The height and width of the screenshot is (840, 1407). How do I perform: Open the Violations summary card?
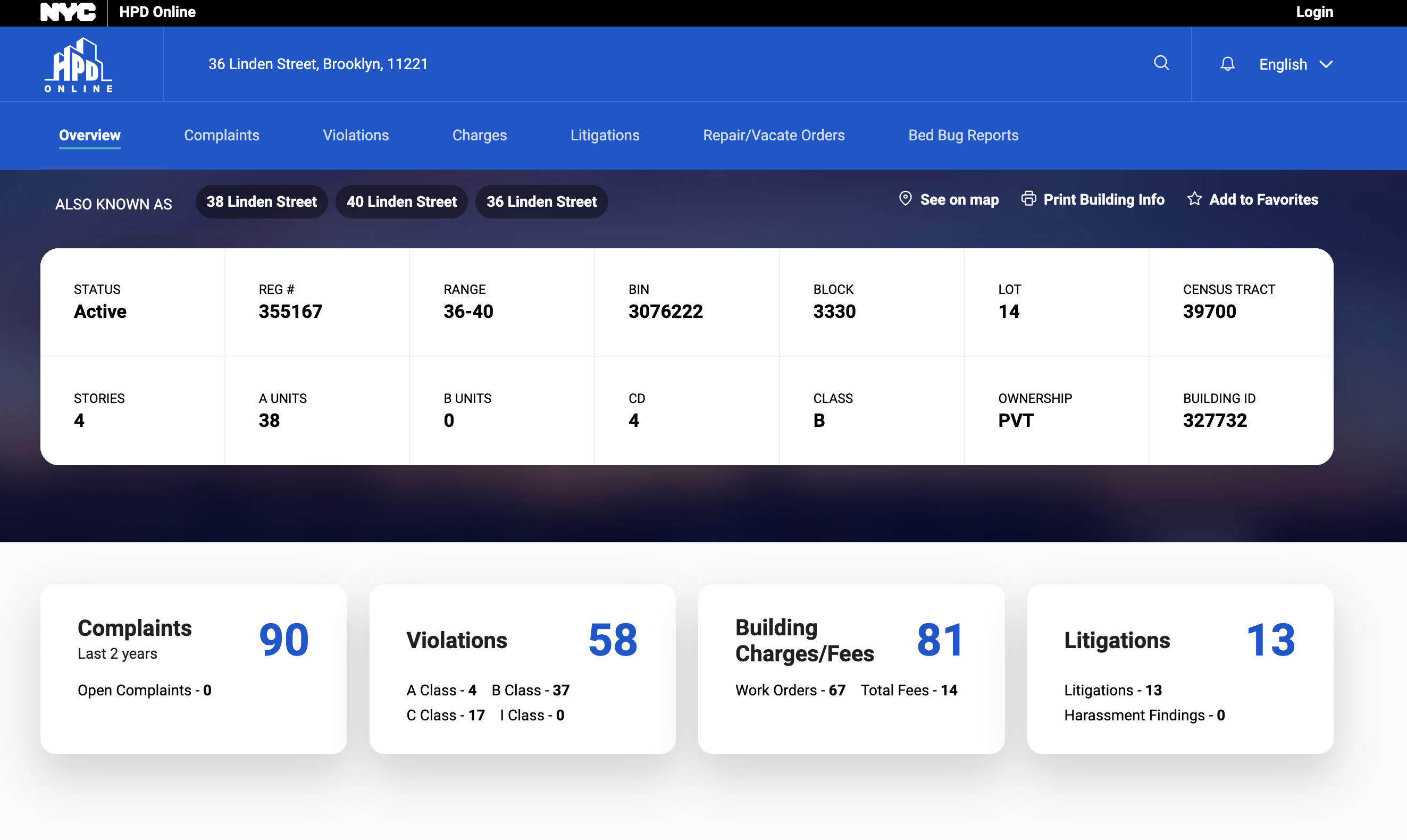(522, 668)
